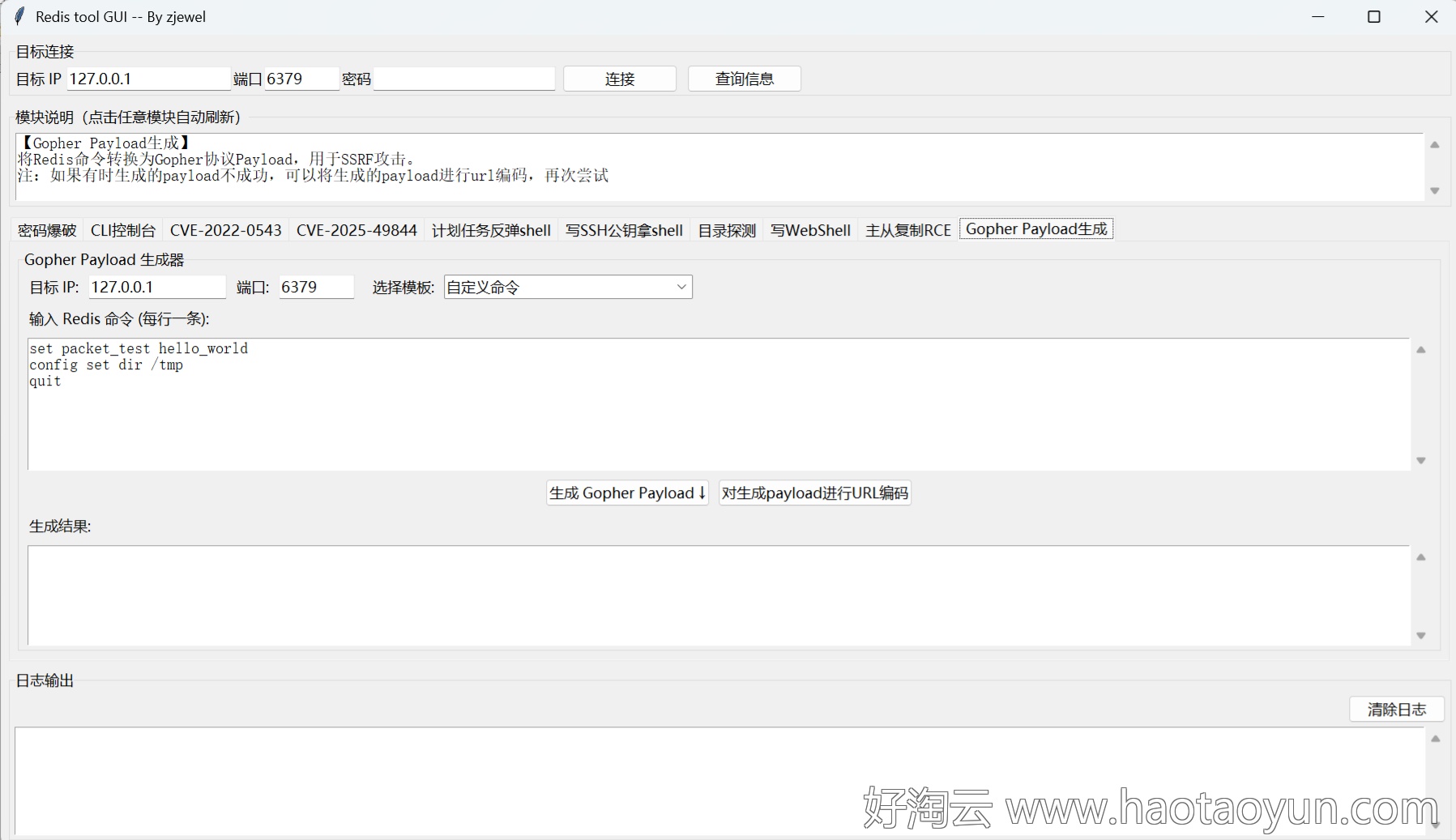Screen dimensions: 1456x840
Task: Click up arrow of log output scrollbar
Action: (1436, 739)
